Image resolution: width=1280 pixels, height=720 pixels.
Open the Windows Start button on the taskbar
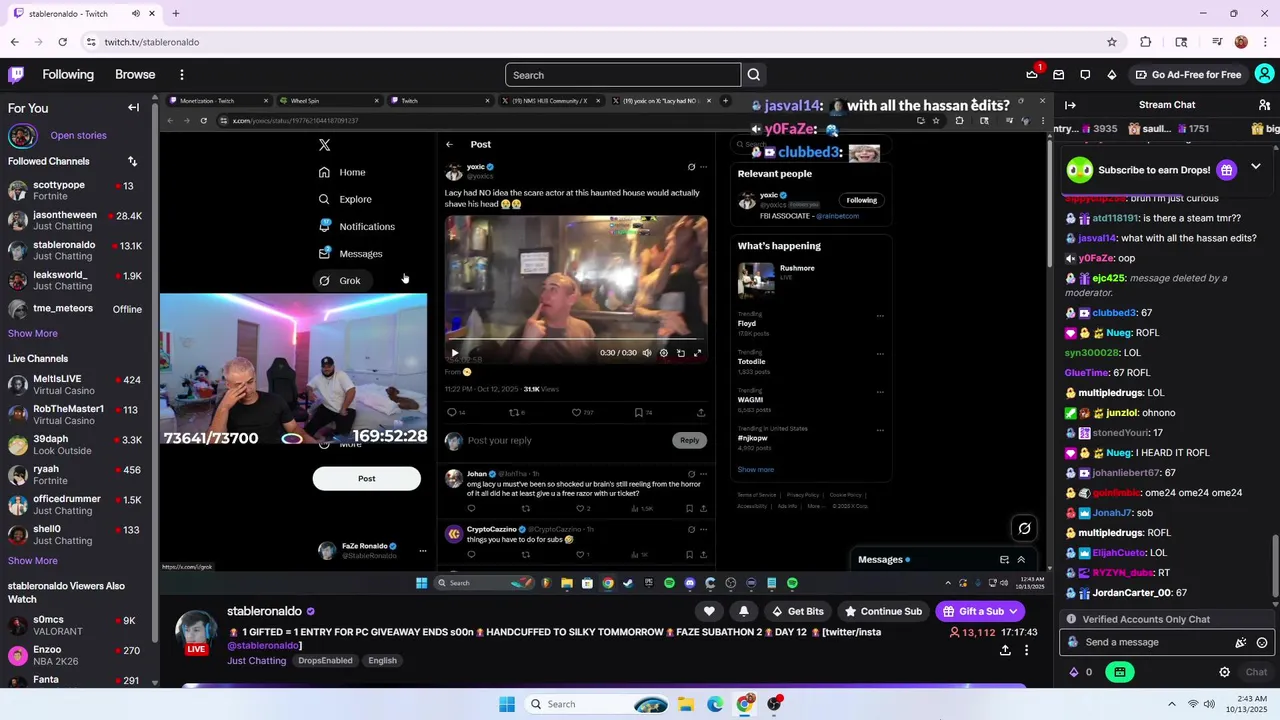[507, 704]
